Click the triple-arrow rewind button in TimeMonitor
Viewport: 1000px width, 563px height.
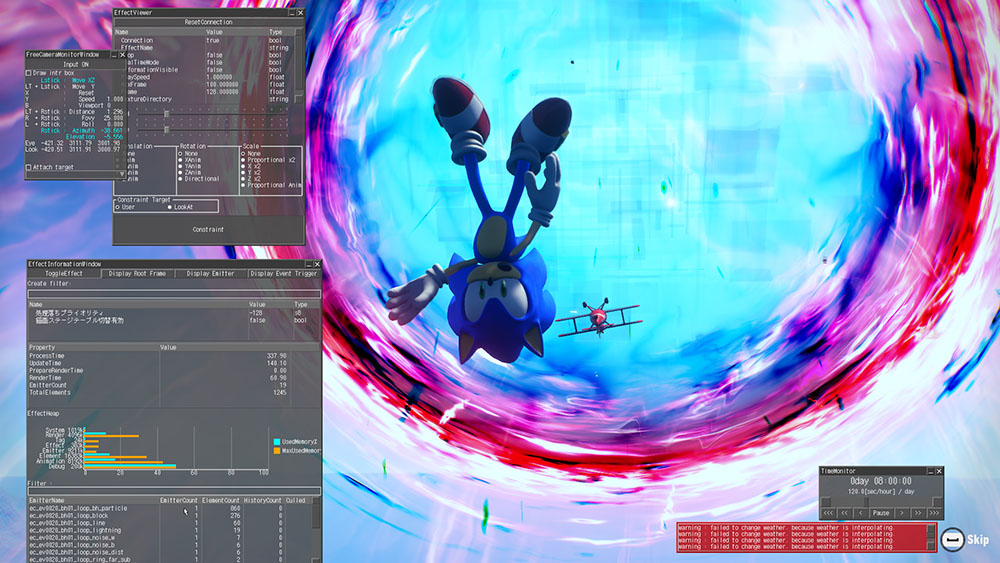click(x=829, y=513)
